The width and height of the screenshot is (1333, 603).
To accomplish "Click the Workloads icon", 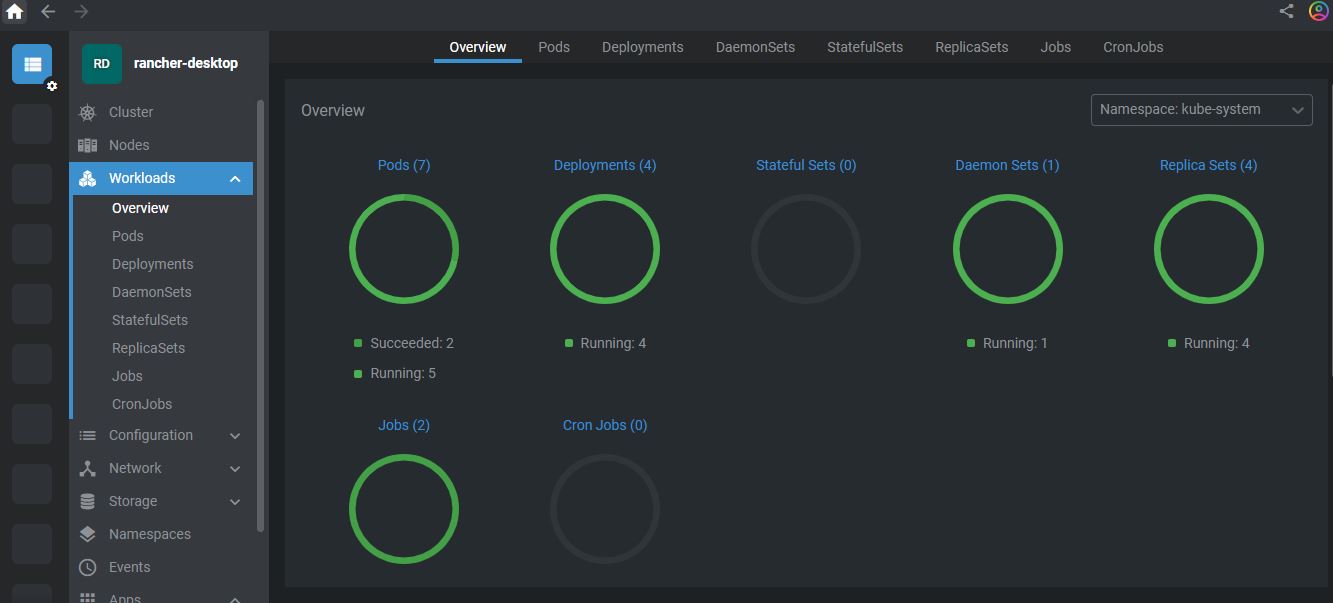I will tap(88, 178).
